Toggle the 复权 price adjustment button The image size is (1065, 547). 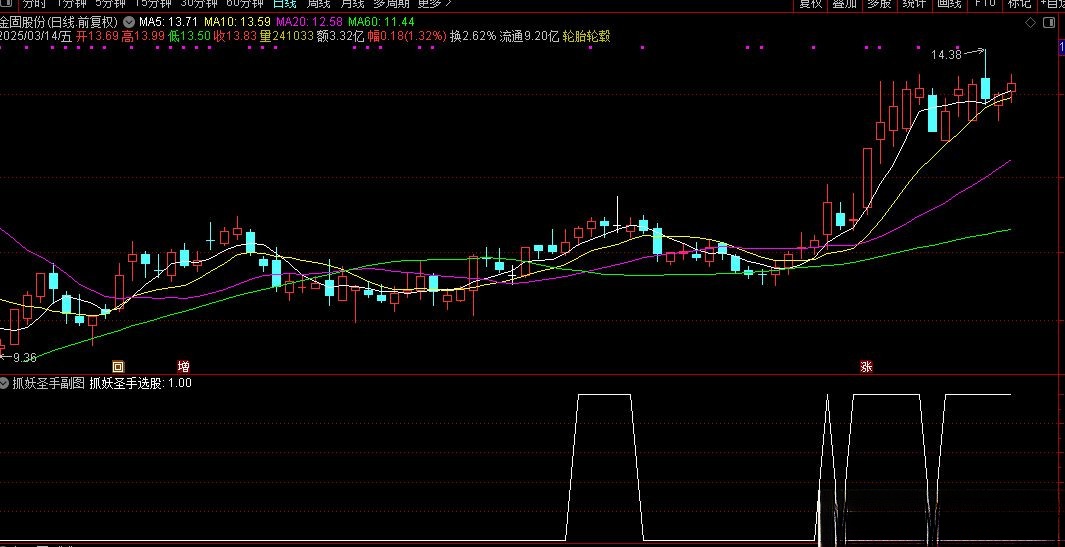pos(810,3)
